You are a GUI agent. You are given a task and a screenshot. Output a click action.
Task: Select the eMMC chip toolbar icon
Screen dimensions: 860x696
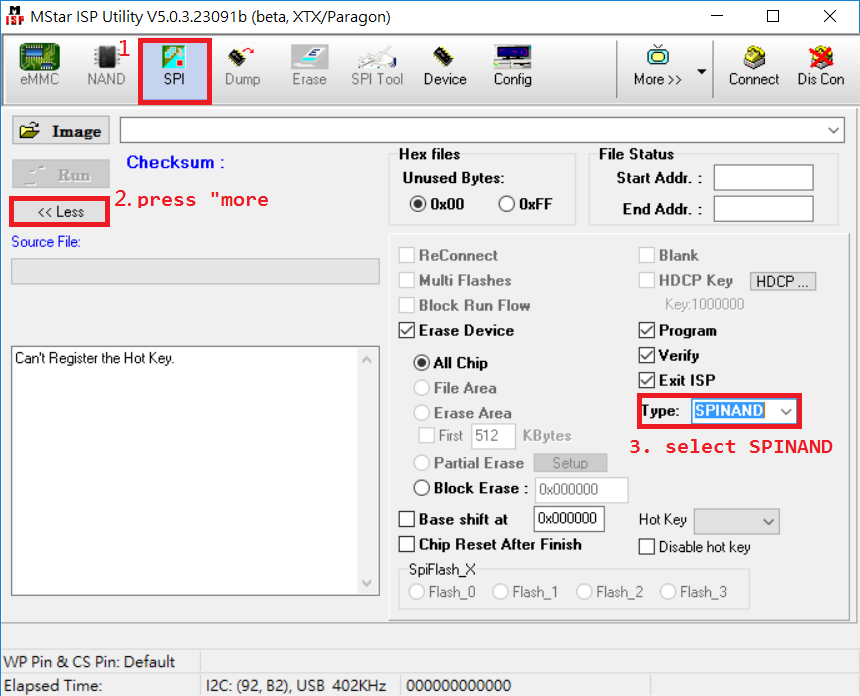coord(39,66)
